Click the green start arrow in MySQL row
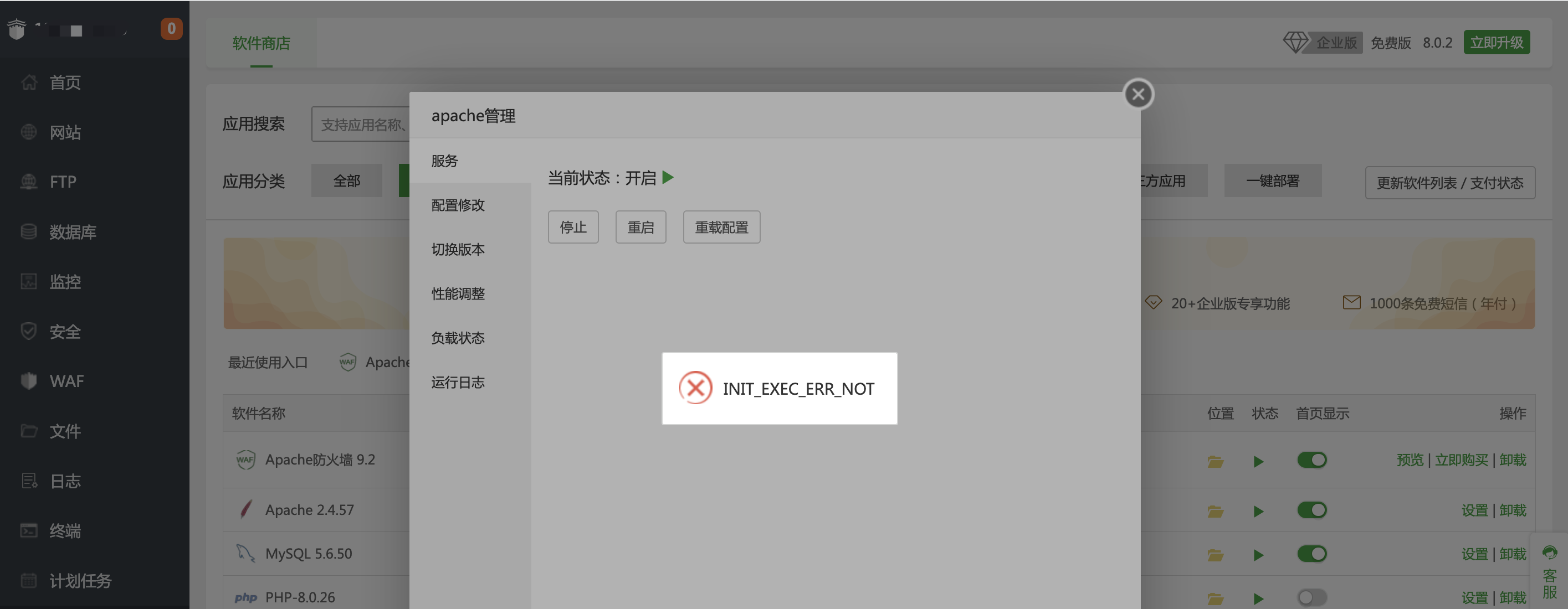Image resolution: width=1568 pixels, height=609 pixels. tap(1258, 554)
